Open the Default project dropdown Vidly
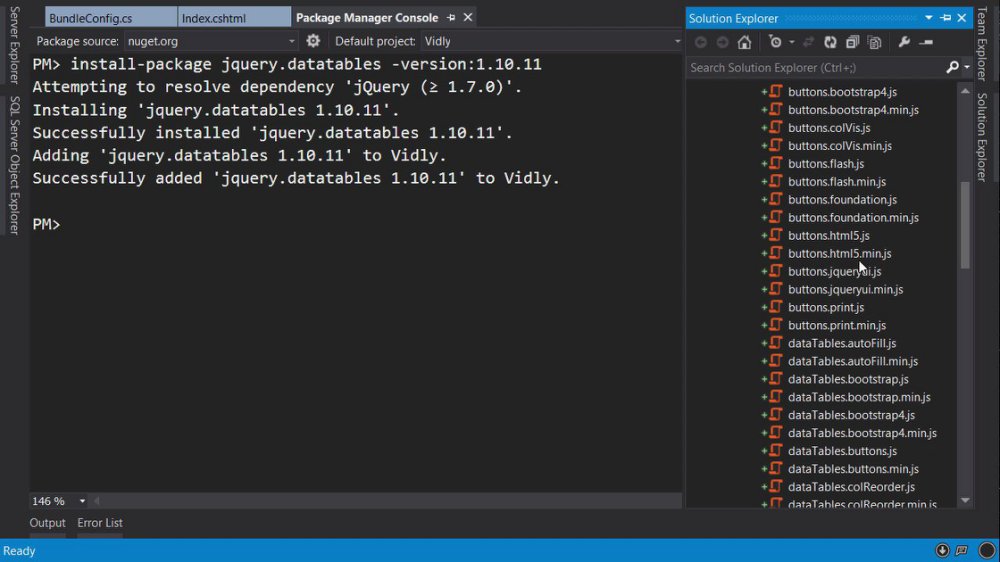Image resolution: width=1000 pixels, height=562 pixels. pyautogui.click(x=552, y=41)
